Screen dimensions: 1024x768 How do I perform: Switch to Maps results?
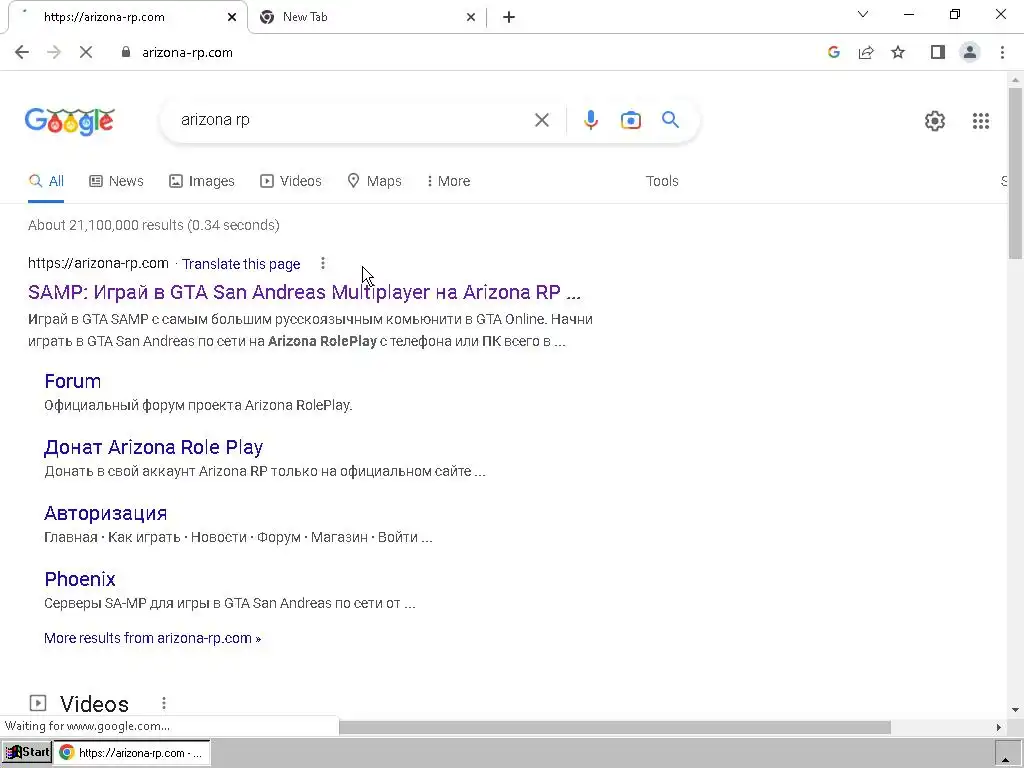374,181
